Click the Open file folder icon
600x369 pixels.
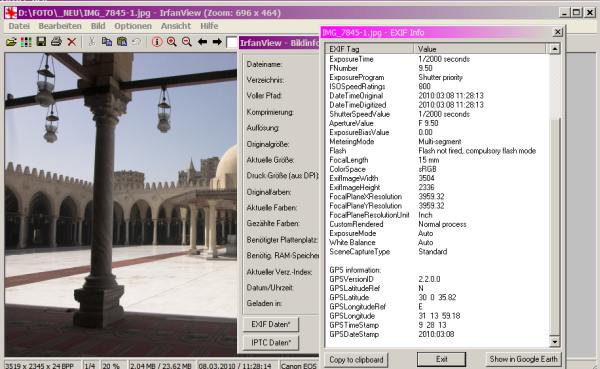pyautogui.click(x=11, y=42)
